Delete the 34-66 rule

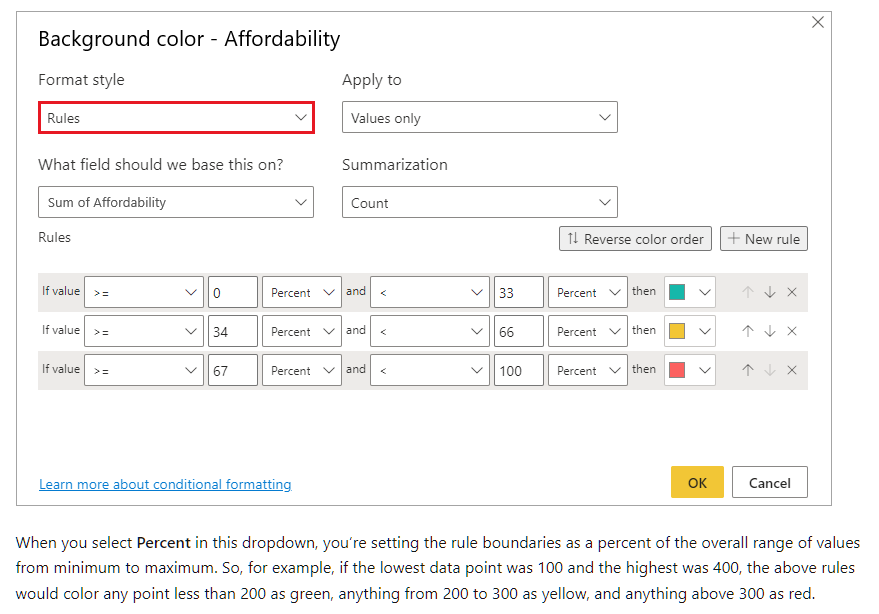click(792, 331)
